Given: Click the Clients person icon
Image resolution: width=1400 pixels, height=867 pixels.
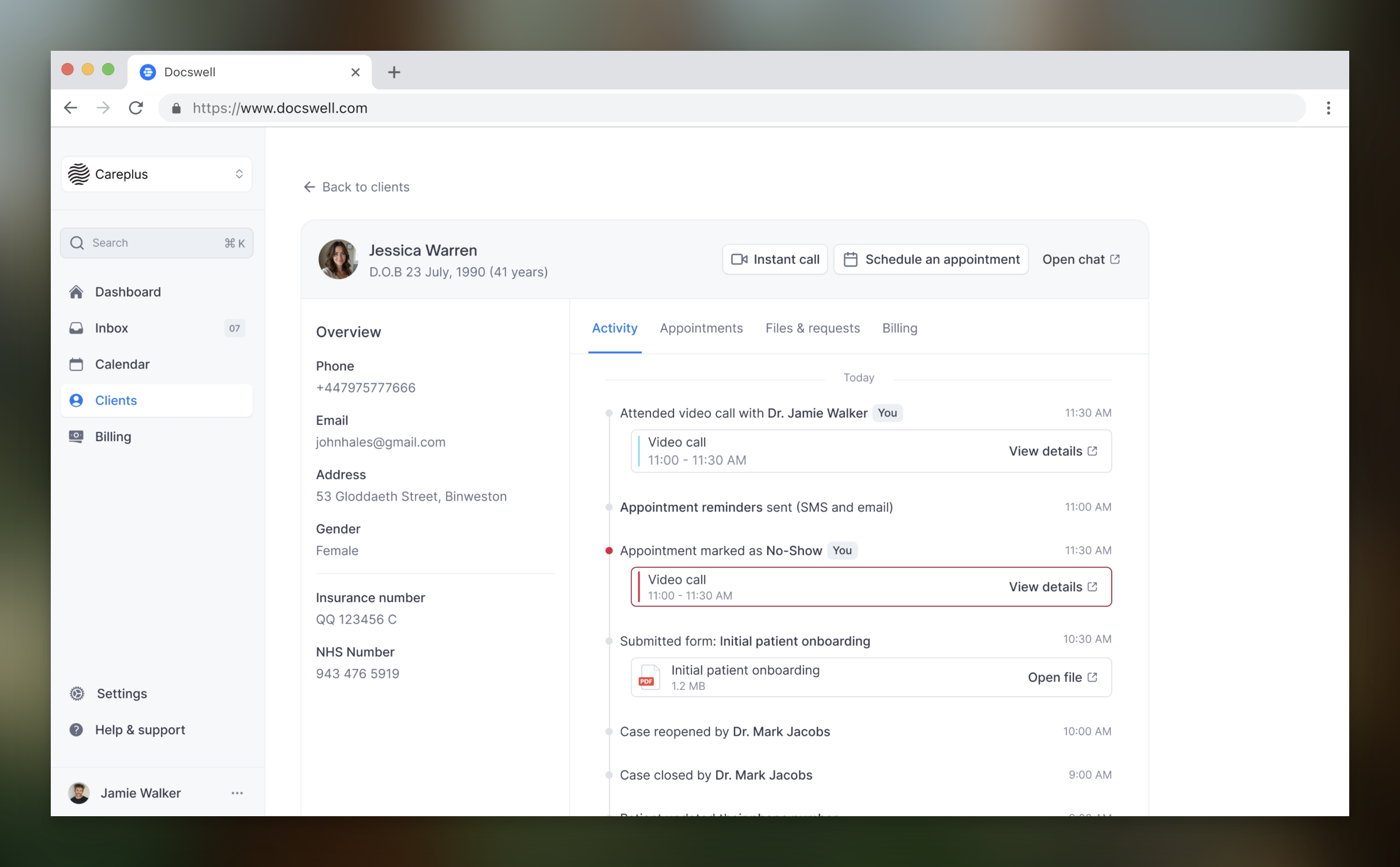Looking at the screenshot, I should point(76,401).
